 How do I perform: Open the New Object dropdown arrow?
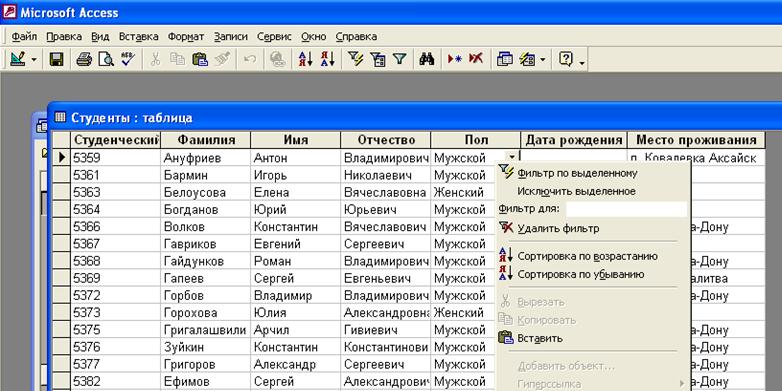[x=542, y=60]
